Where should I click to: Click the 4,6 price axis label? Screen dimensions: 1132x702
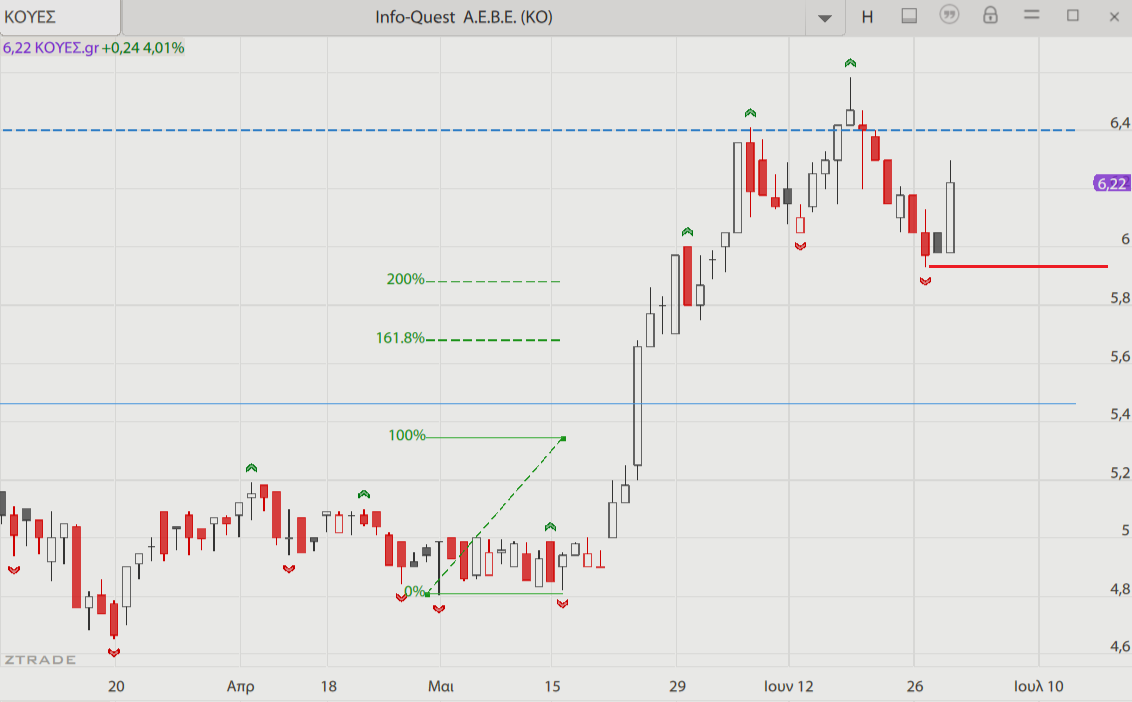pos(1120,646)
